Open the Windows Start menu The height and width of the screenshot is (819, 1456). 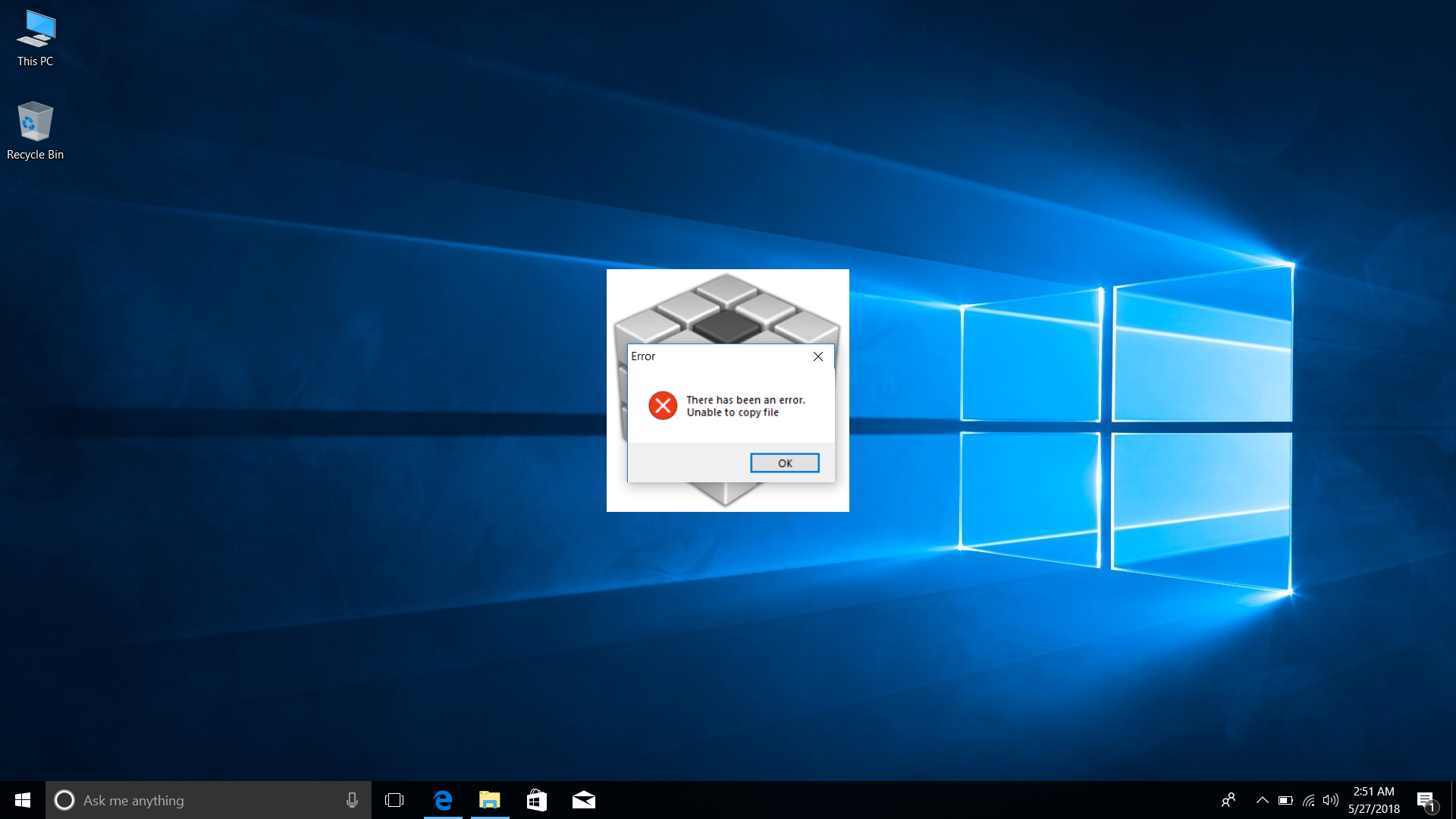tap(23, 800)
